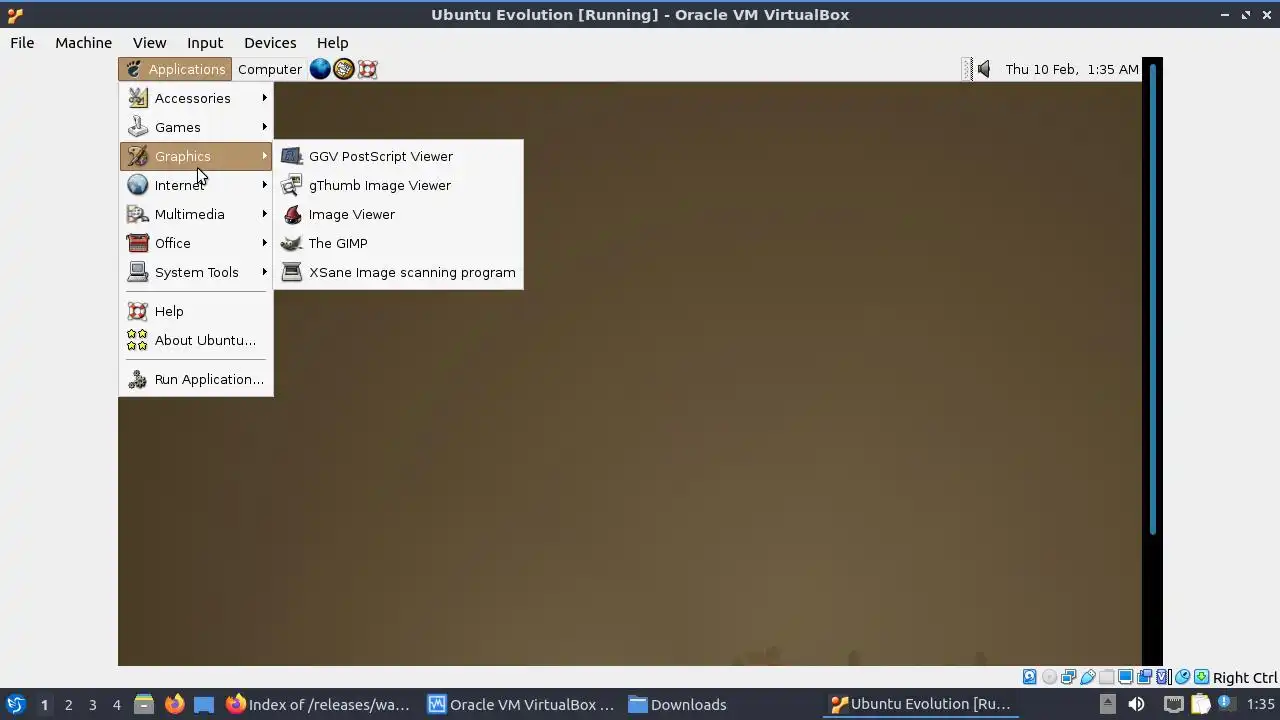Screen dimensions: 1280x720
Task: Click the XSane scanner icon
Action: coord(291,272)
